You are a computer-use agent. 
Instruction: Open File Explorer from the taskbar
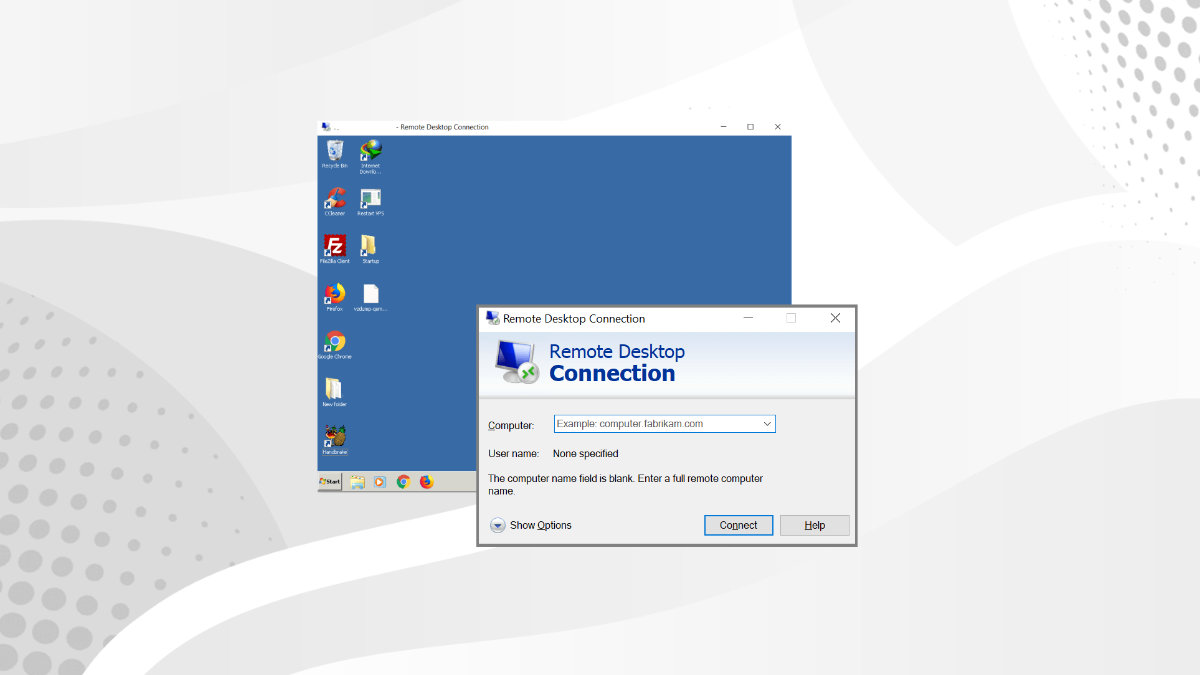[356, 481]
